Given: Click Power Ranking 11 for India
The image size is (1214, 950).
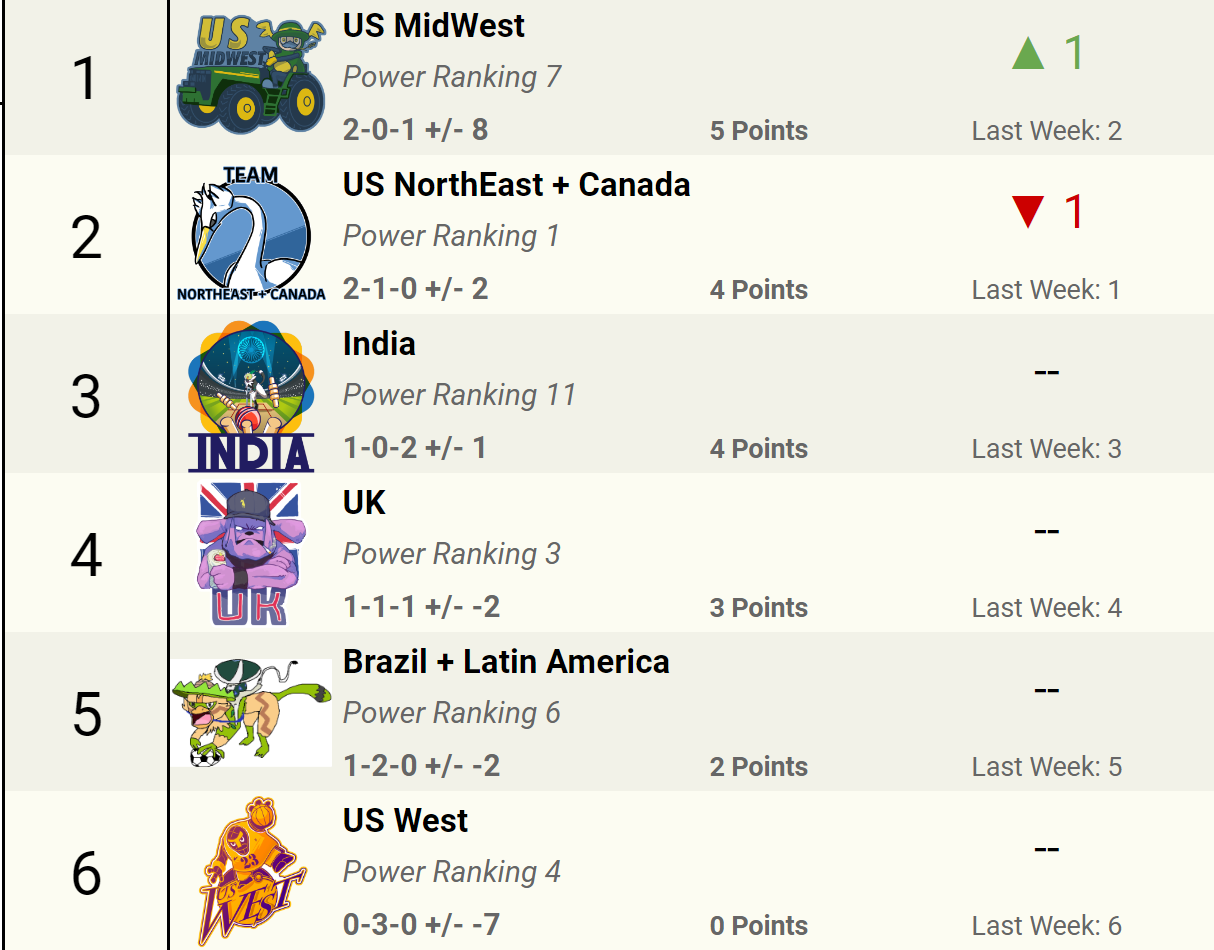Looking at the screenshot, I should [x=460, y=395].
